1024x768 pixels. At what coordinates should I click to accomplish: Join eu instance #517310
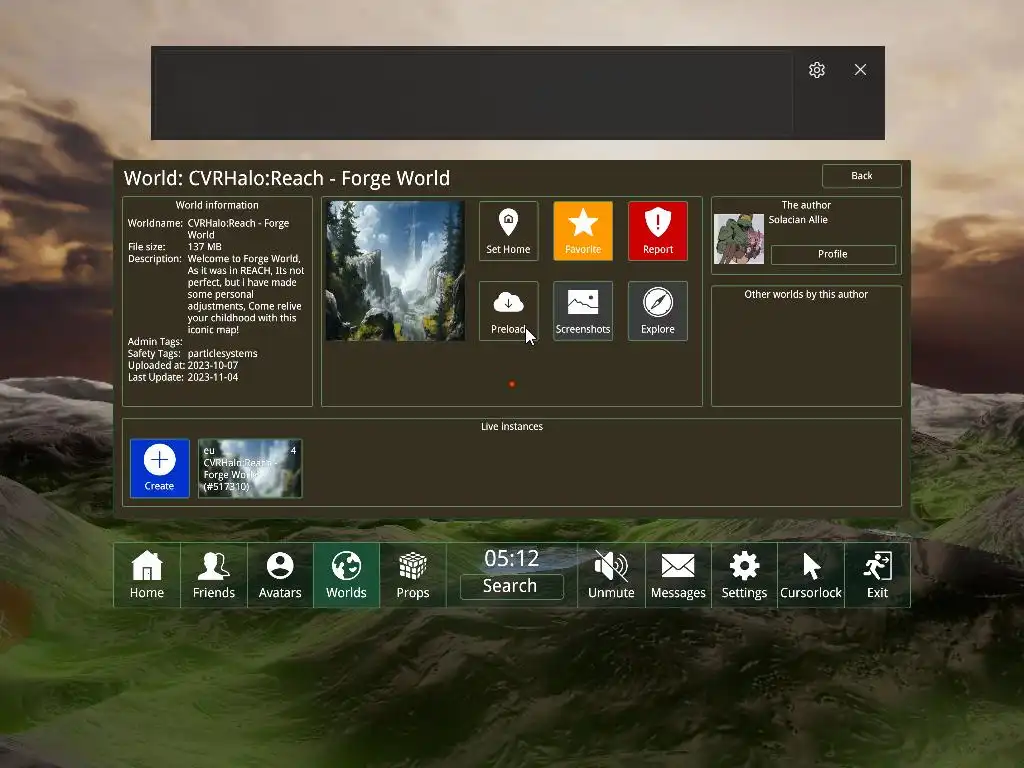pos(249,468)
